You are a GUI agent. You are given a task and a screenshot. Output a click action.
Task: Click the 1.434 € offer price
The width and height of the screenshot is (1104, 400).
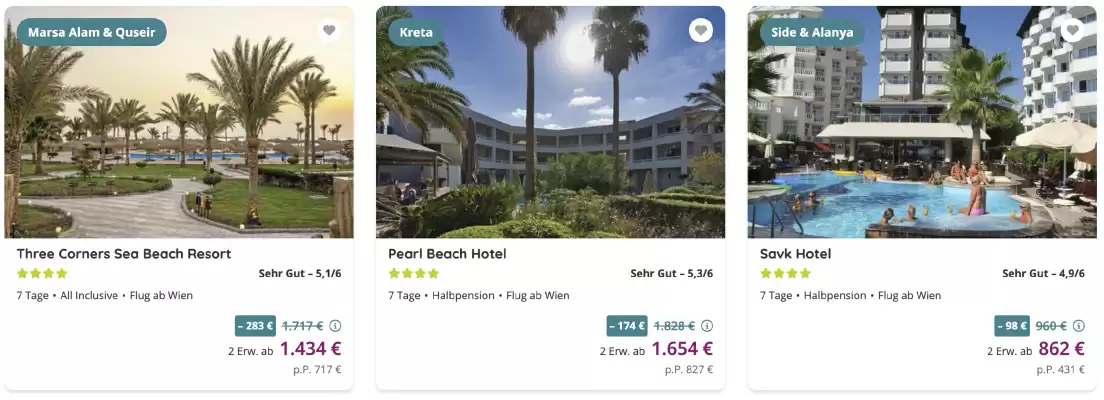pos(310,349)
